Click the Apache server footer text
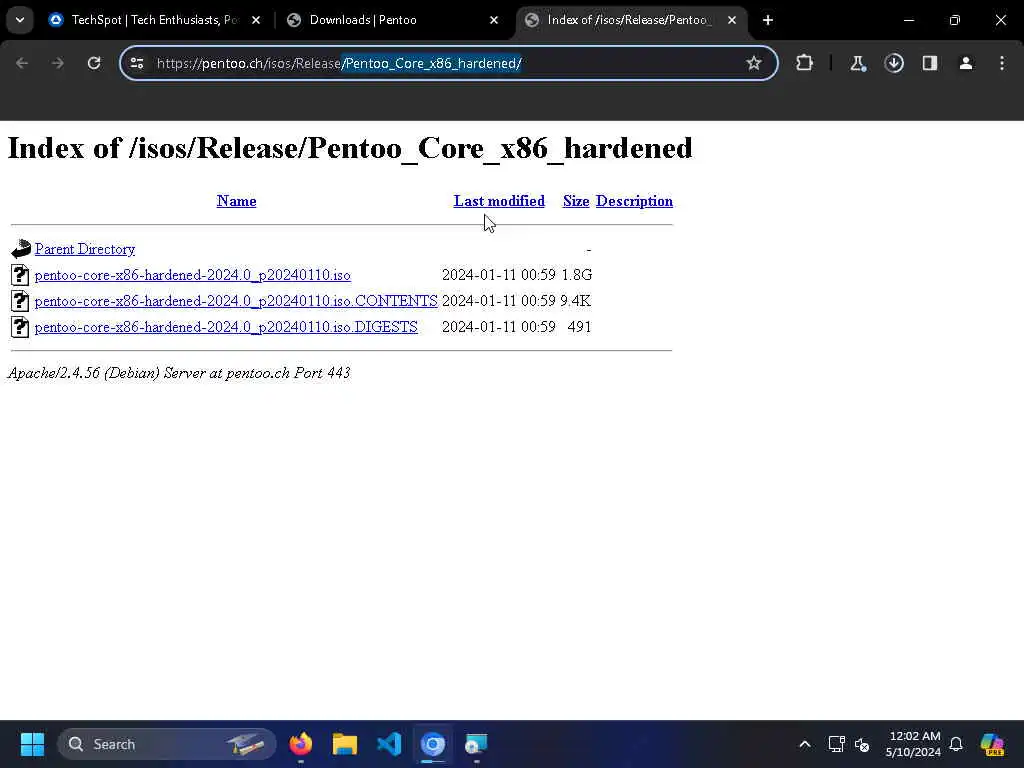 [179, 373]
